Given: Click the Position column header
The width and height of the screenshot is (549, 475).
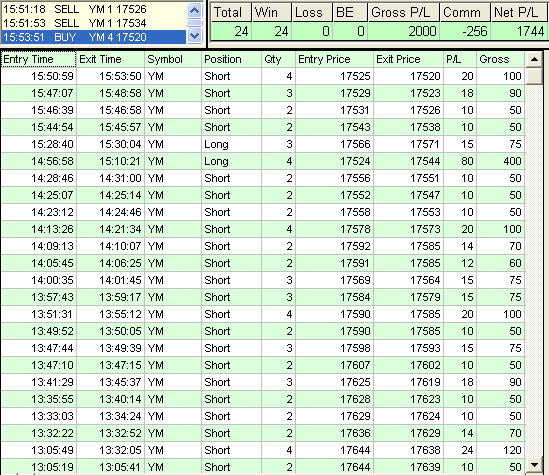Looking at the screenshot, I should coord(231,59).
